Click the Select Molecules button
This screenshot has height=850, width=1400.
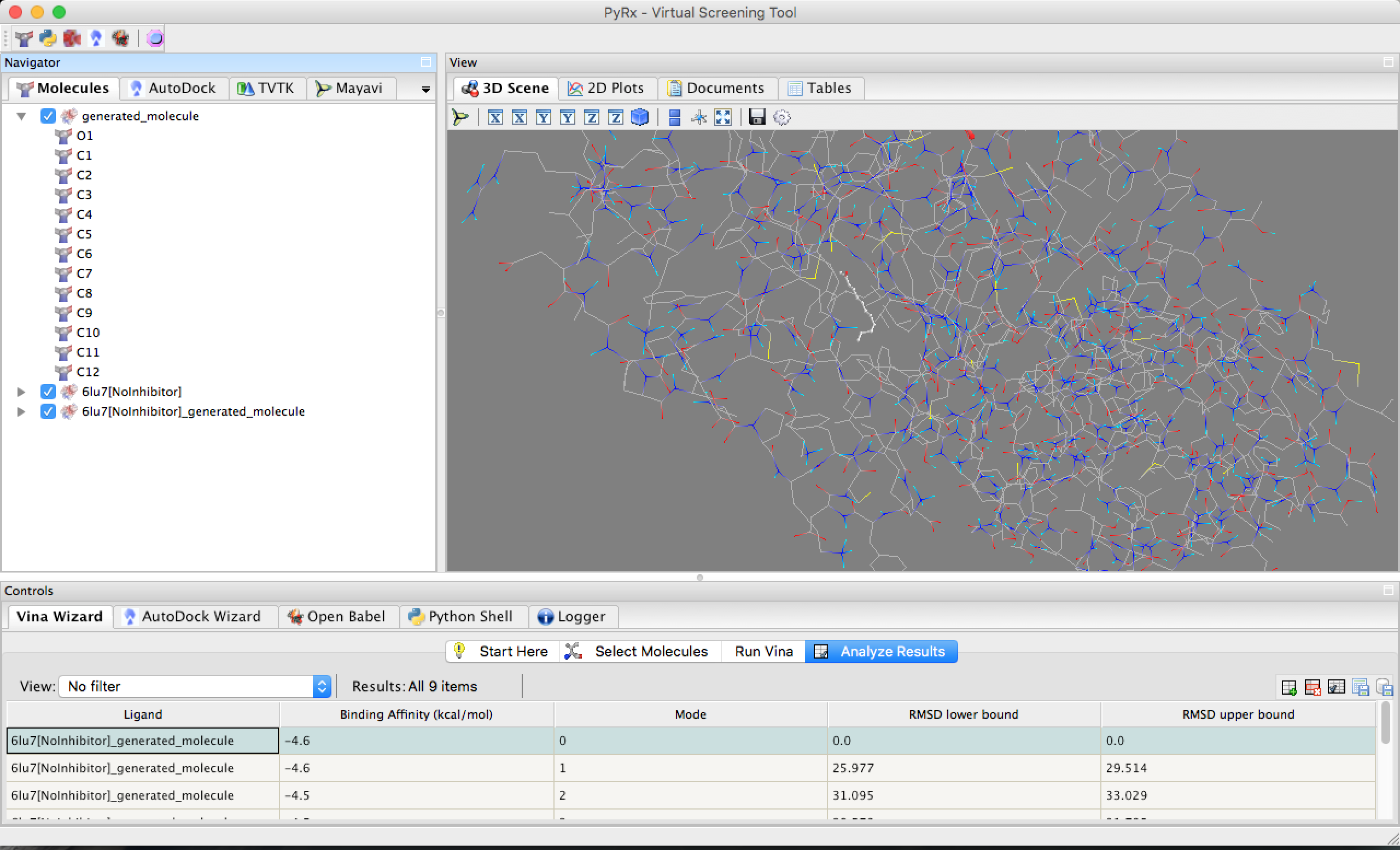[640, 651]
